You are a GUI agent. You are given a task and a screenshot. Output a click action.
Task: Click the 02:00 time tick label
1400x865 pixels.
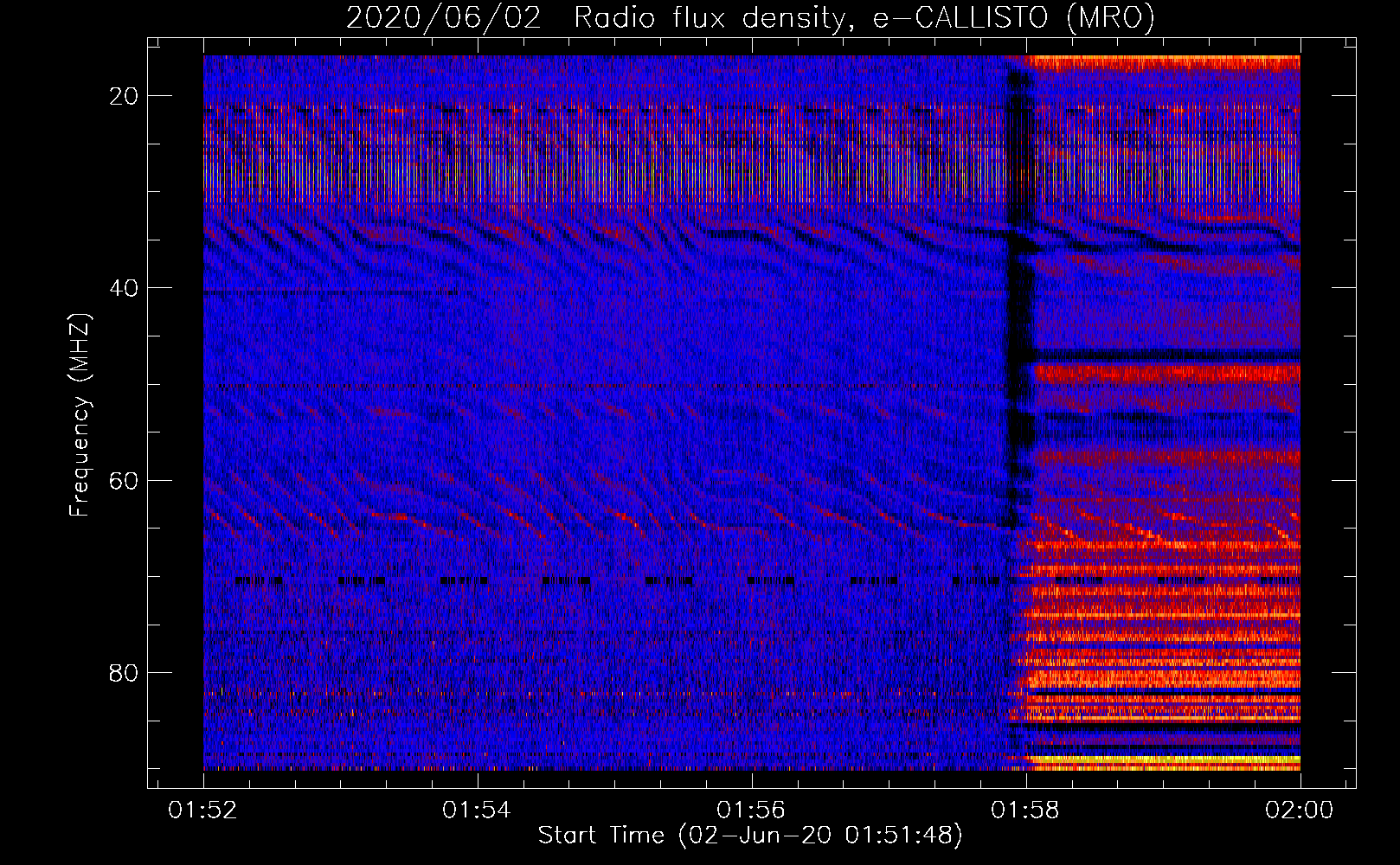click(1300, 811)
